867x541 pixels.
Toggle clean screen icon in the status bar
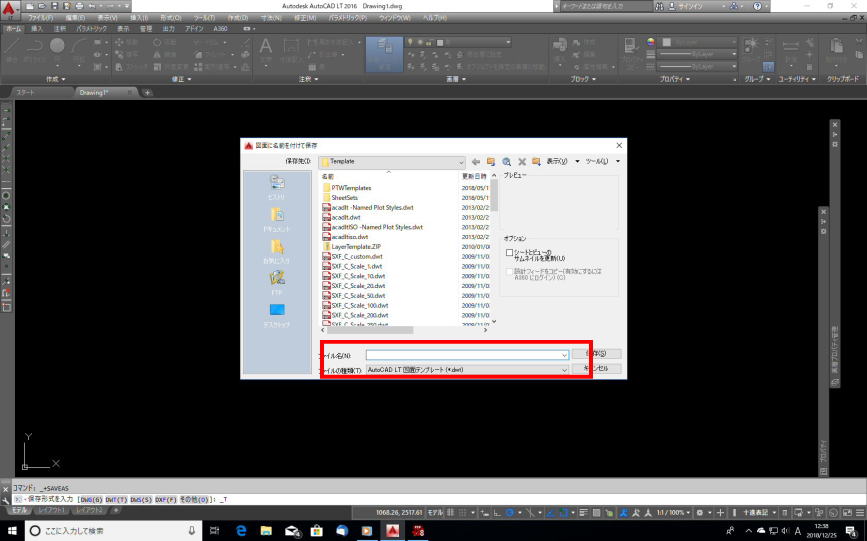tap(849, 513)
